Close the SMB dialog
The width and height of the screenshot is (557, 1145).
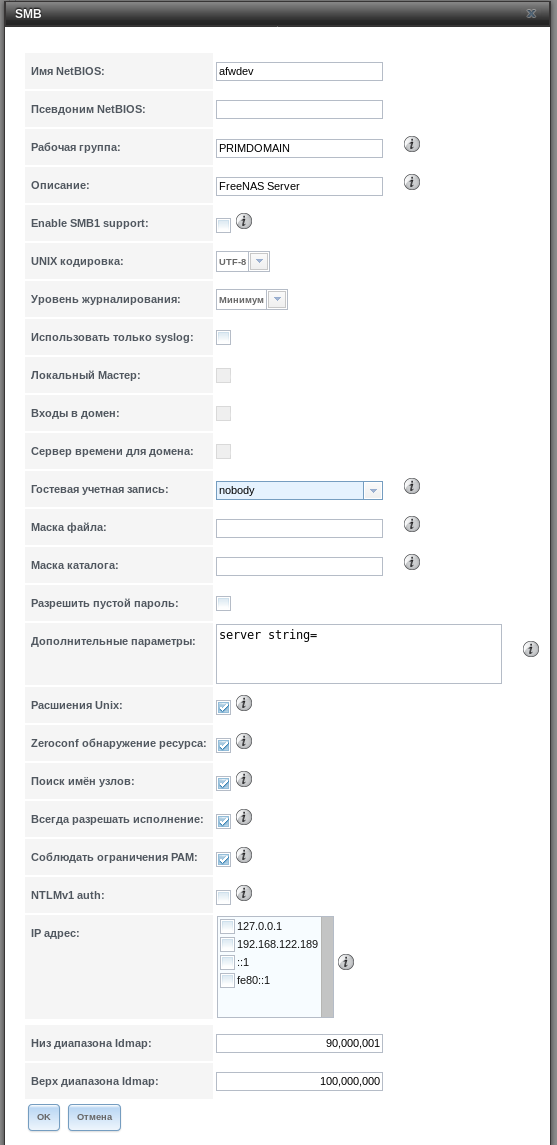(531, 13)
